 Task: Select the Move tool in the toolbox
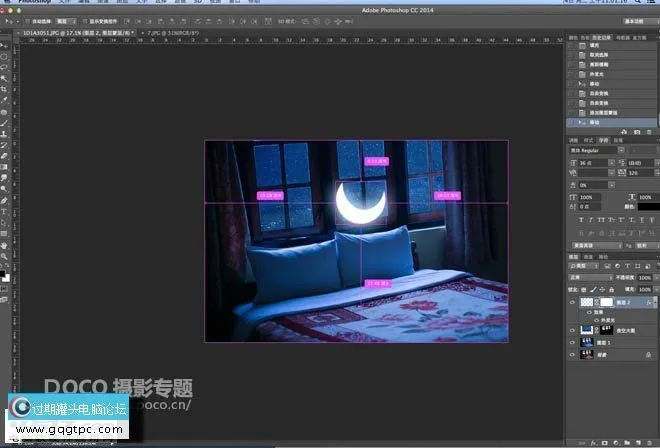click(5, 46)
